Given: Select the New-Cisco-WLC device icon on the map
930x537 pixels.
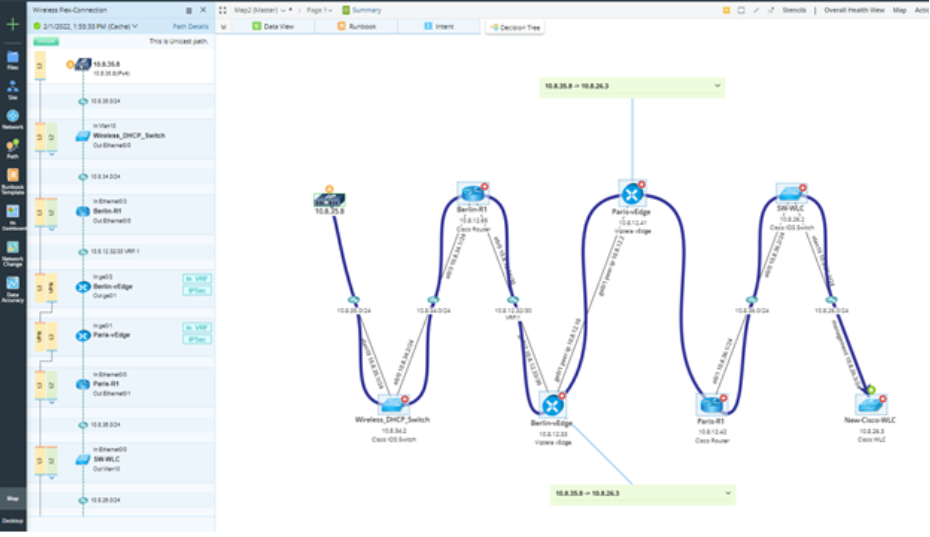Looking at the screenshot, I should (868, 402).
